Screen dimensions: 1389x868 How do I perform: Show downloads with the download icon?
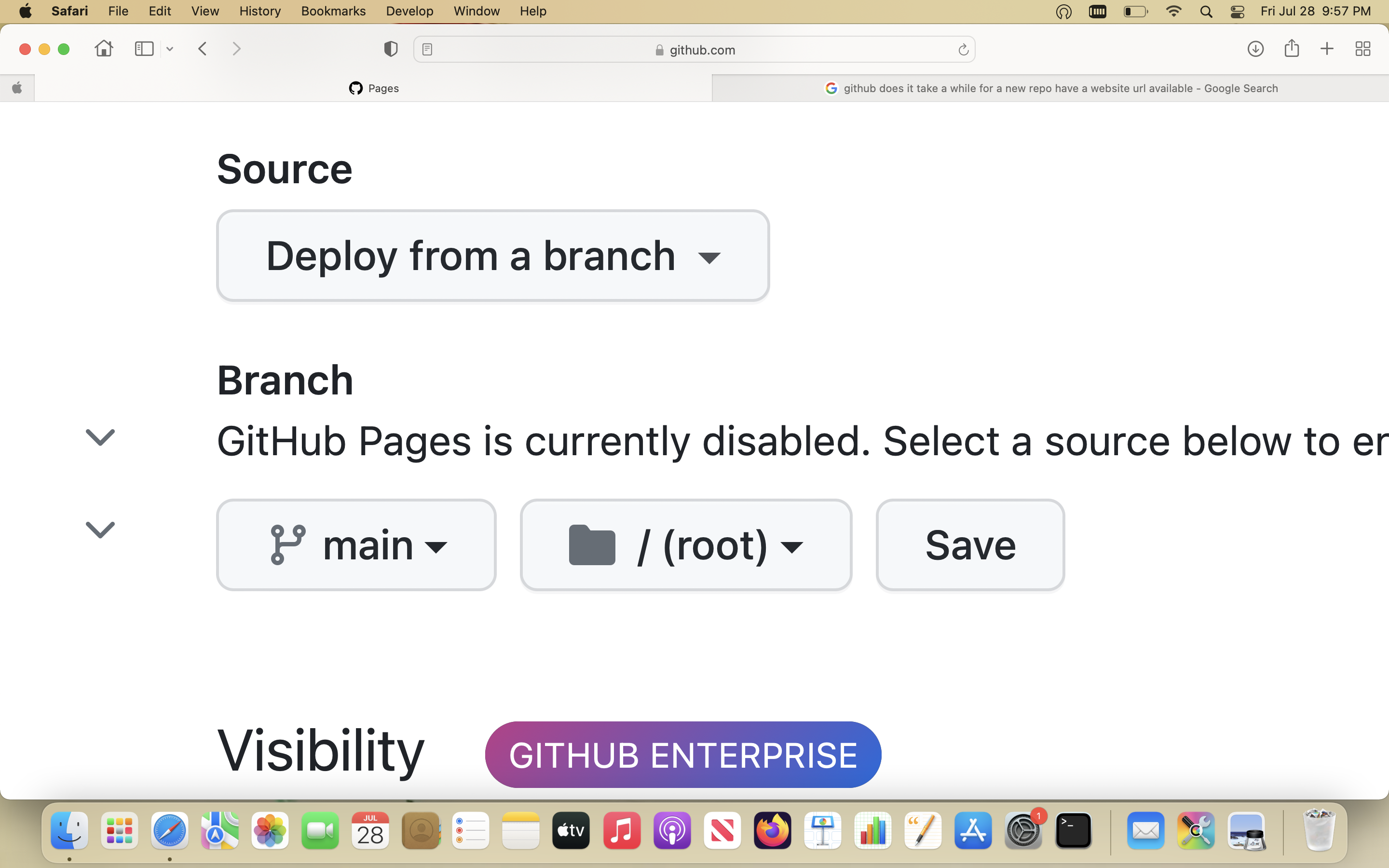coord(1256,49)
